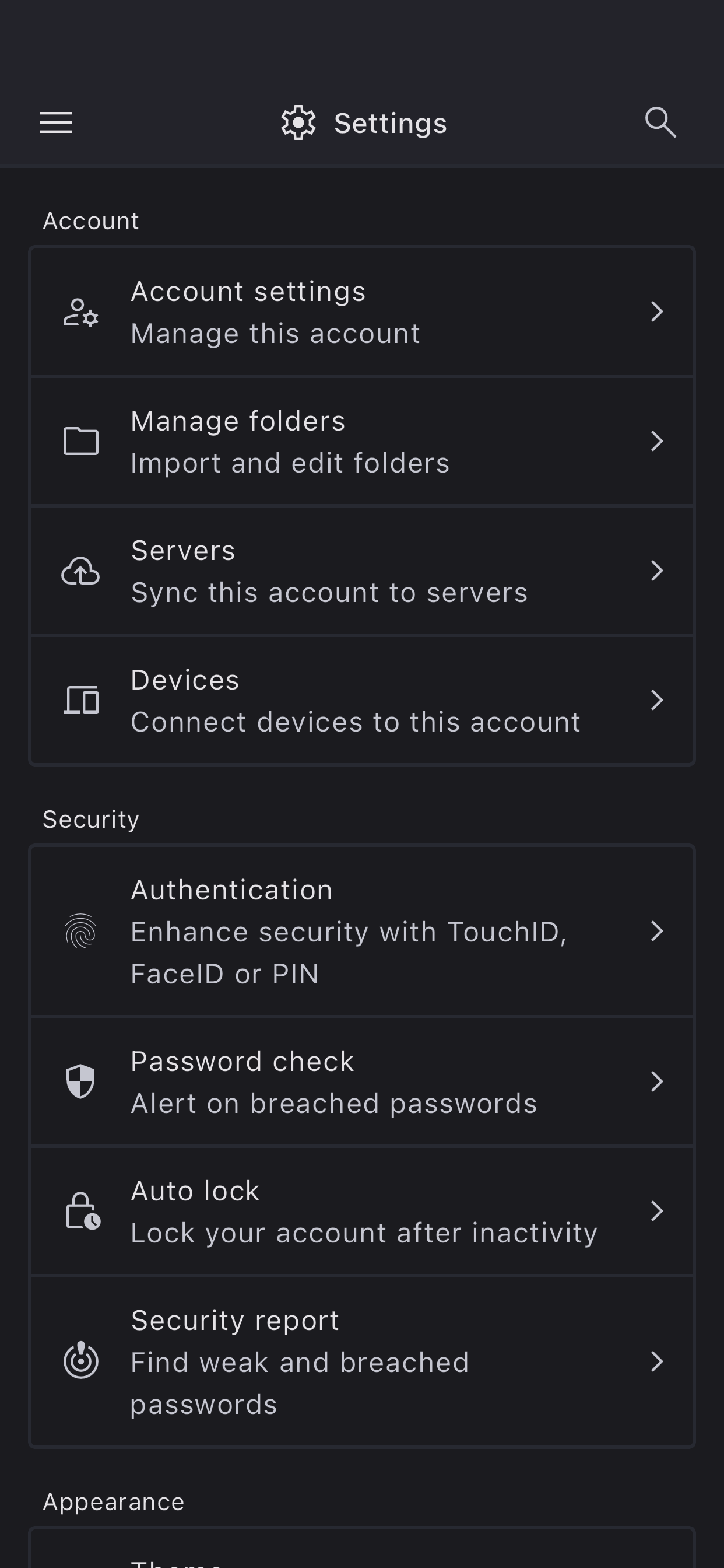
Task: Expand Account settings using its chevron
Action: point(656,311)
